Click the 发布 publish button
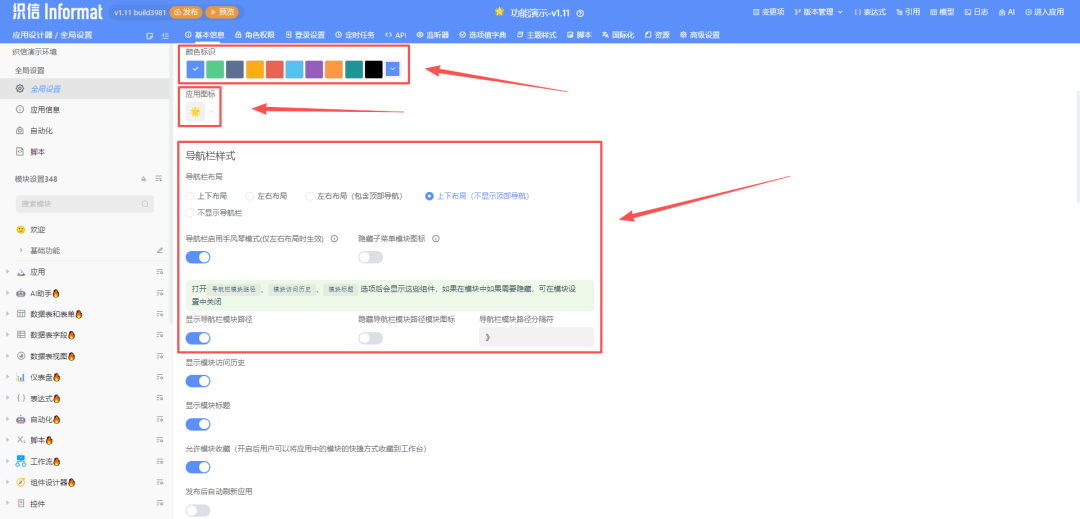Viewport: 1080px width, 519px height. pyautogui.click(x=185, y=12)
